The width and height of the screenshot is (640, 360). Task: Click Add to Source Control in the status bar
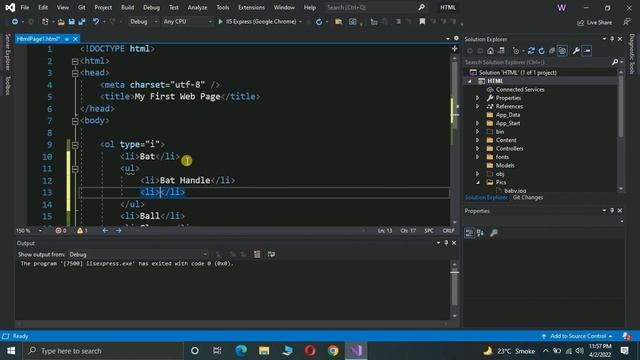click(578, 336)
